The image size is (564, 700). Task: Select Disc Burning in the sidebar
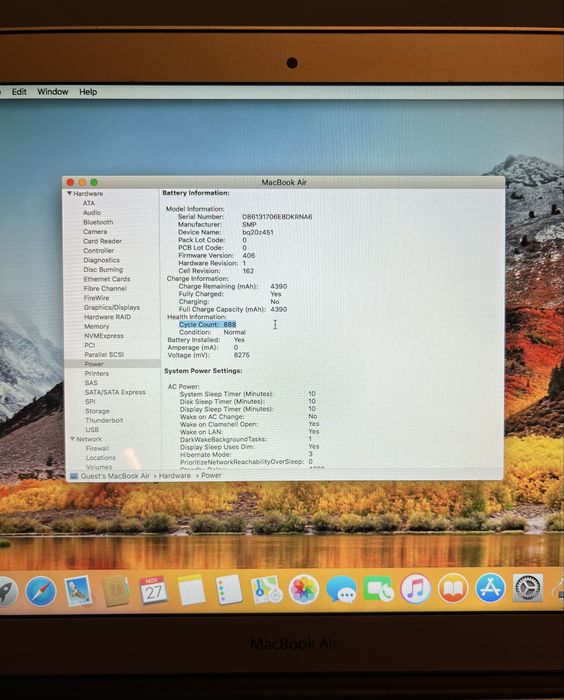(x=103, y=270)
